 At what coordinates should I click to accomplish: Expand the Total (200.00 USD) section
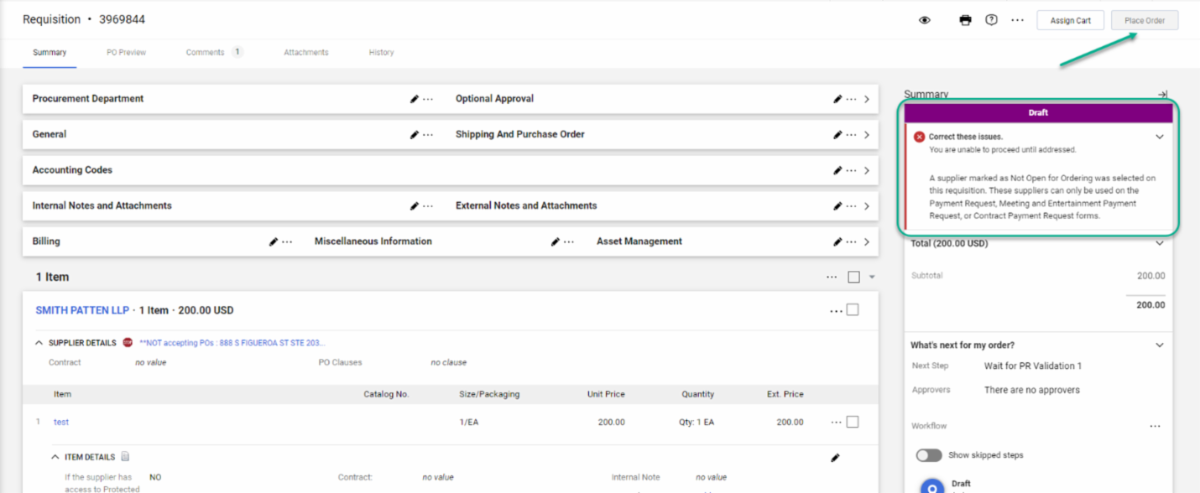pos(1159,243)
